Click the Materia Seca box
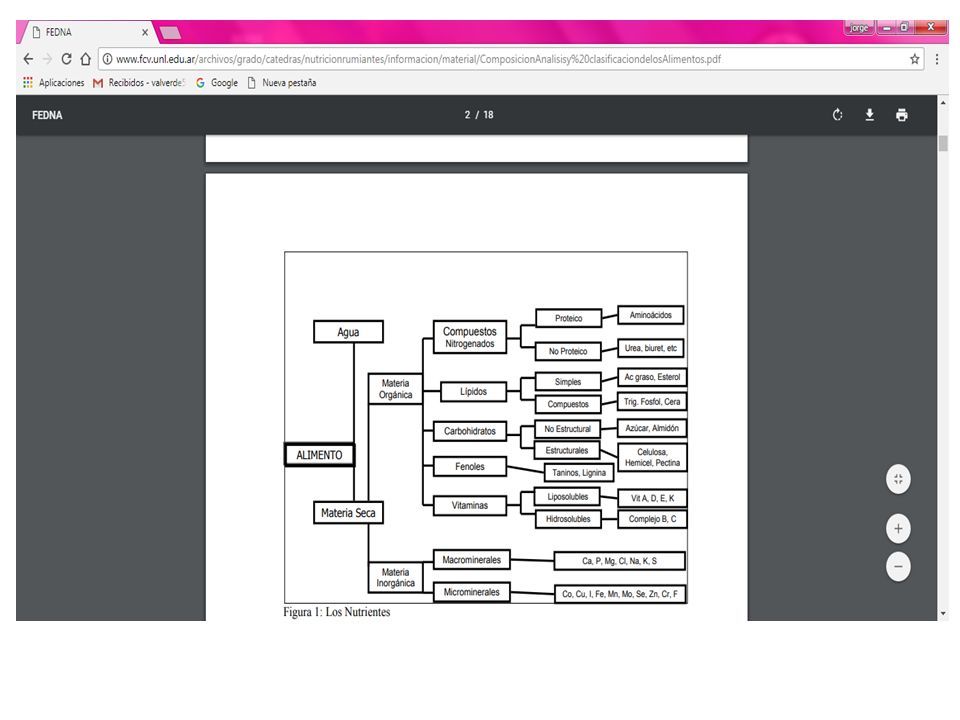The height and width of the screenshot is (720, 960). coord(348,512)
